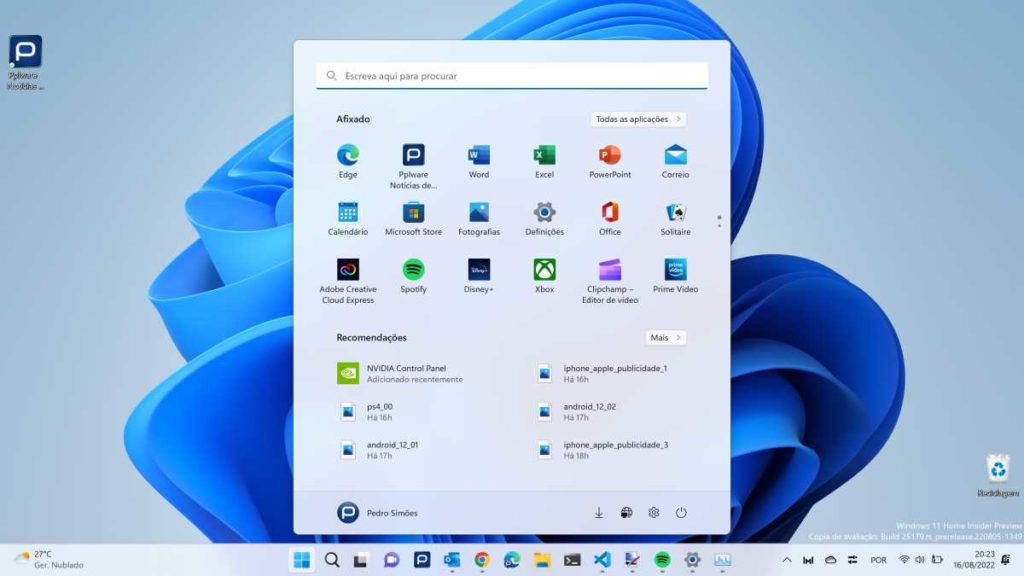The height and width of the screenshot is (576, 1024).
Task: Open Microsoft Store pinned app
Action: [413, 218]
